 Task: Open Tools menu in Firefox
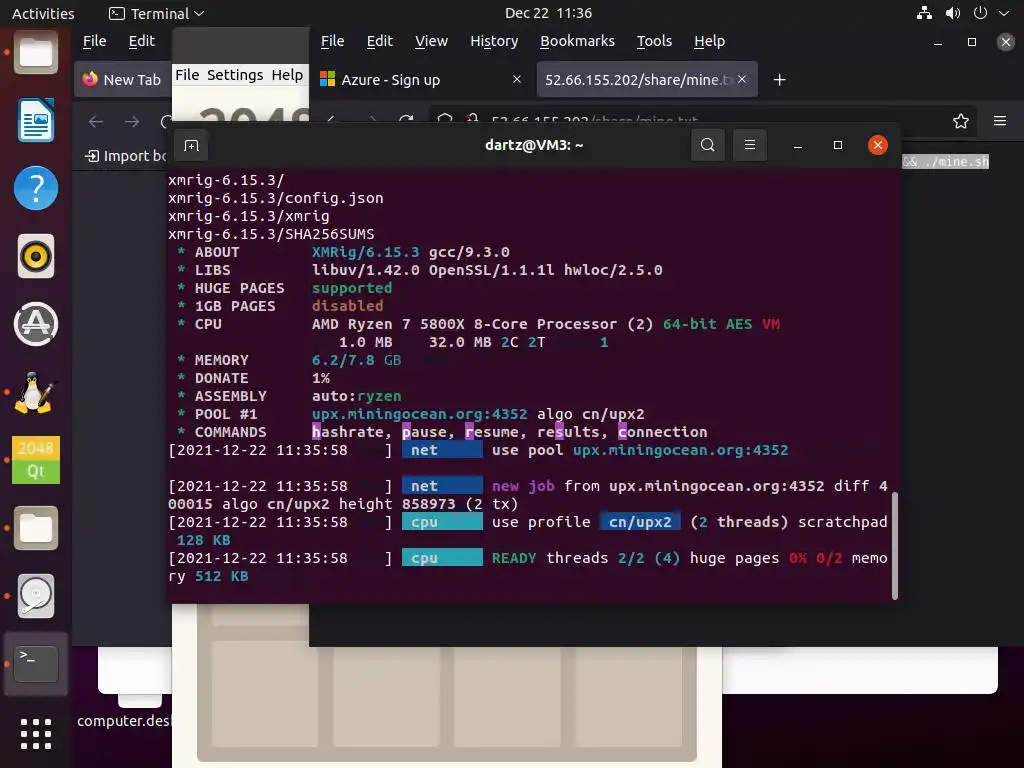pos(654,41)
